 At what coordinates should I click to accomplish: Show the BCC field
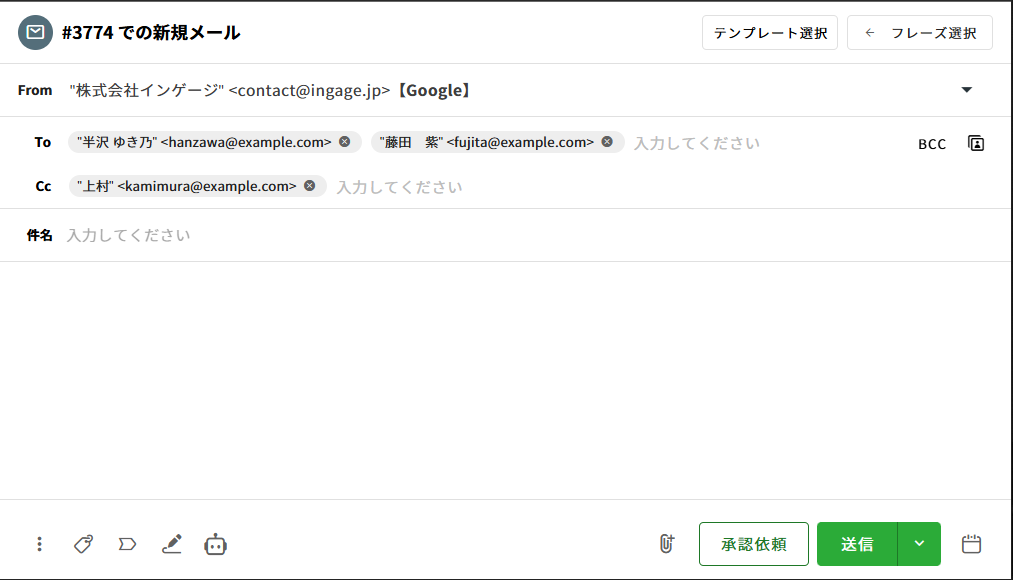click(x=932, y=144)
